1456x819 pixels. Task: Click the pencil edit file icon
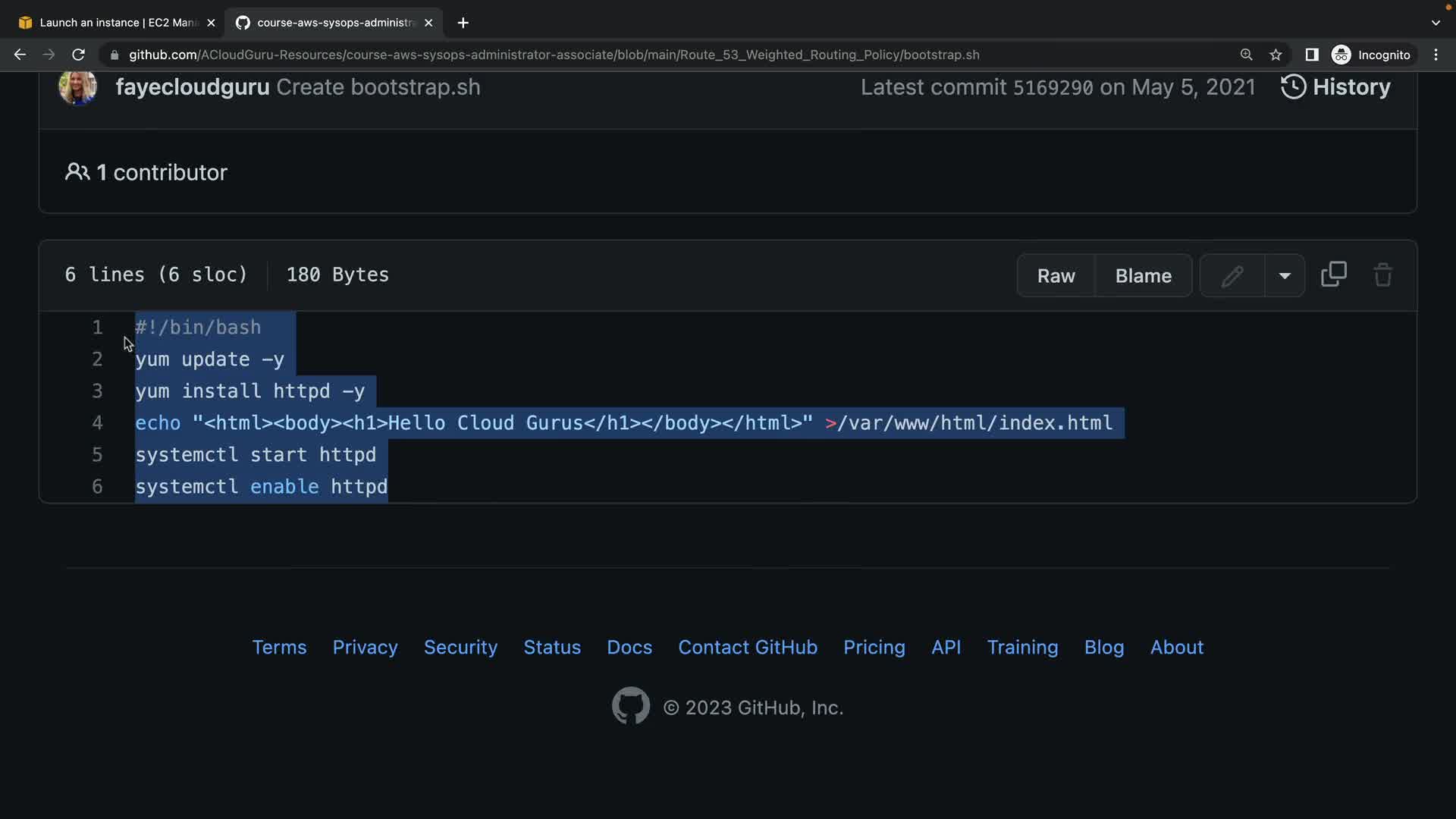coord(1232,276)
